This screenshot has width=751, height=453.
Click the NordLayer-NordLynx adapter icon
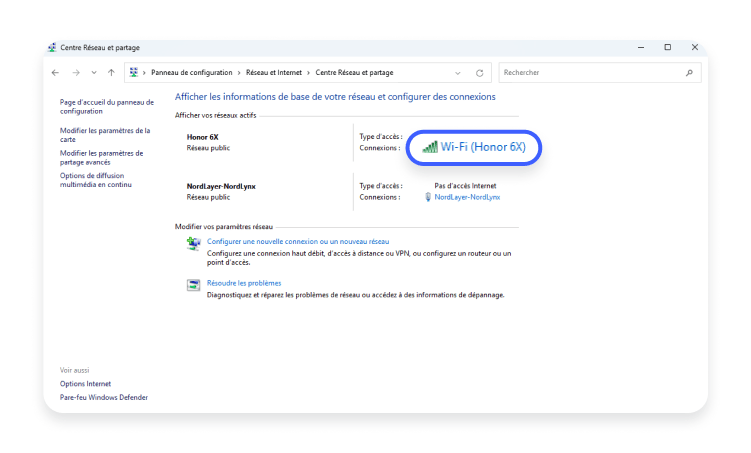(428, 197)
